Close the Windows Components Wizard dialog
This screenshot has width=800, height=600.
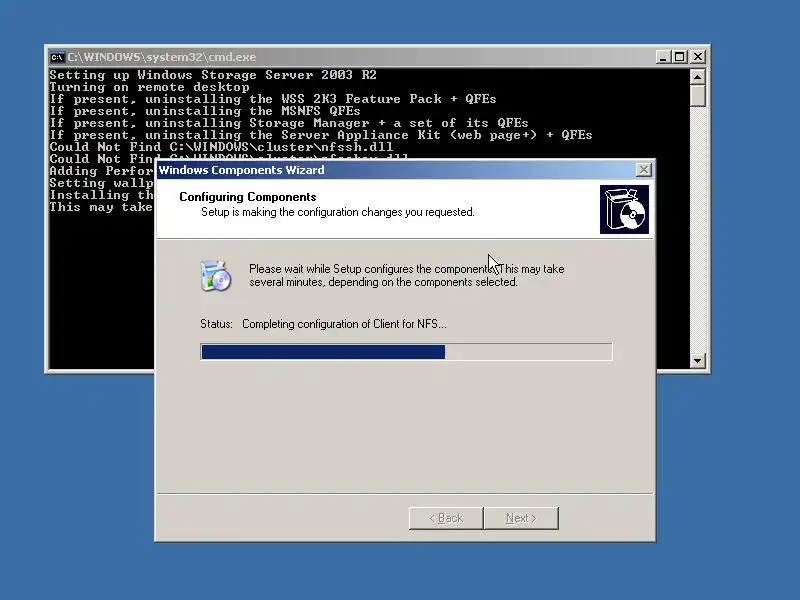point(644,170)
